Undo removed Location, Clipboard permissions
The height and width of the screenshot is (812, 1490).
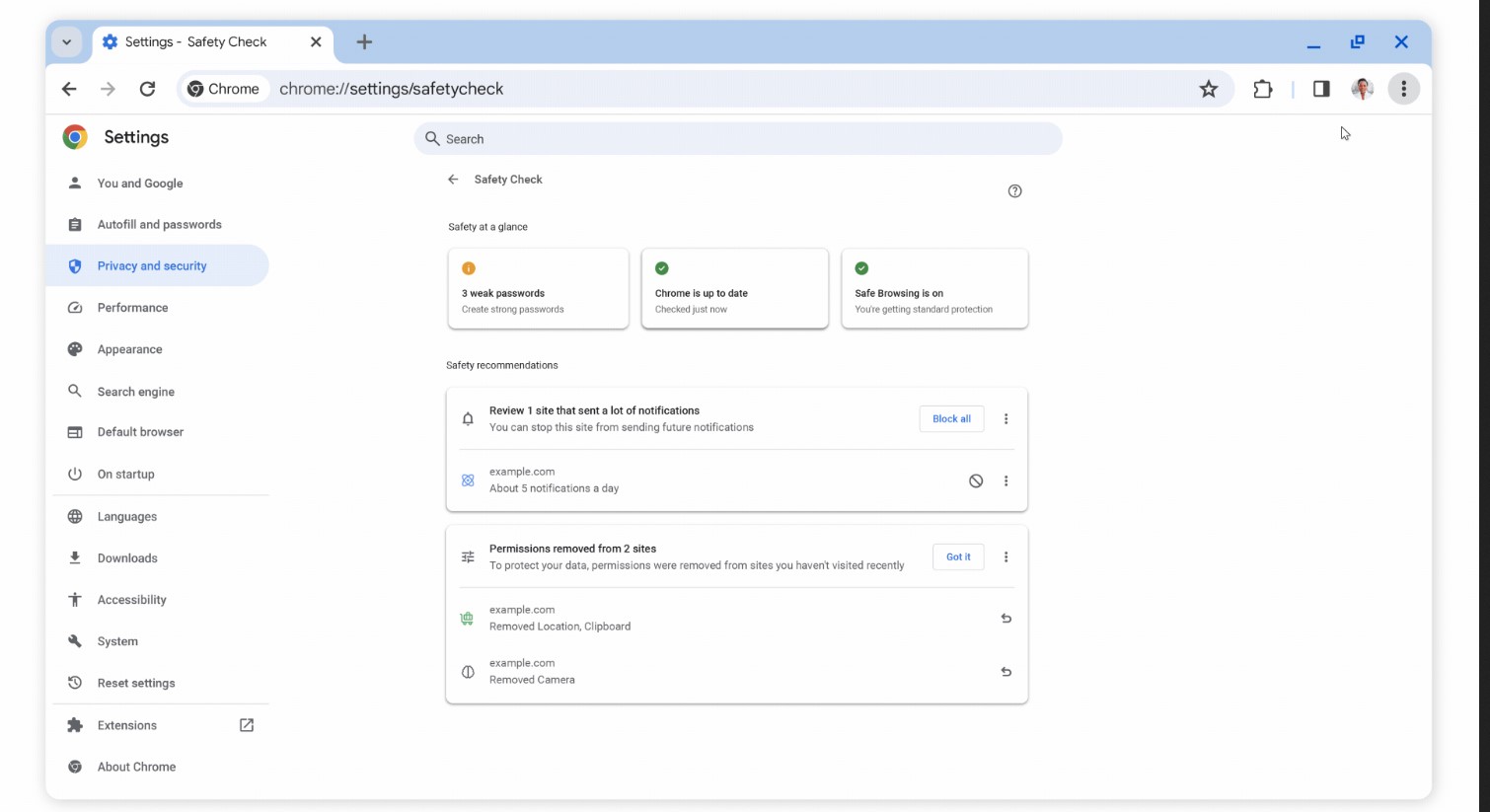1006,619
